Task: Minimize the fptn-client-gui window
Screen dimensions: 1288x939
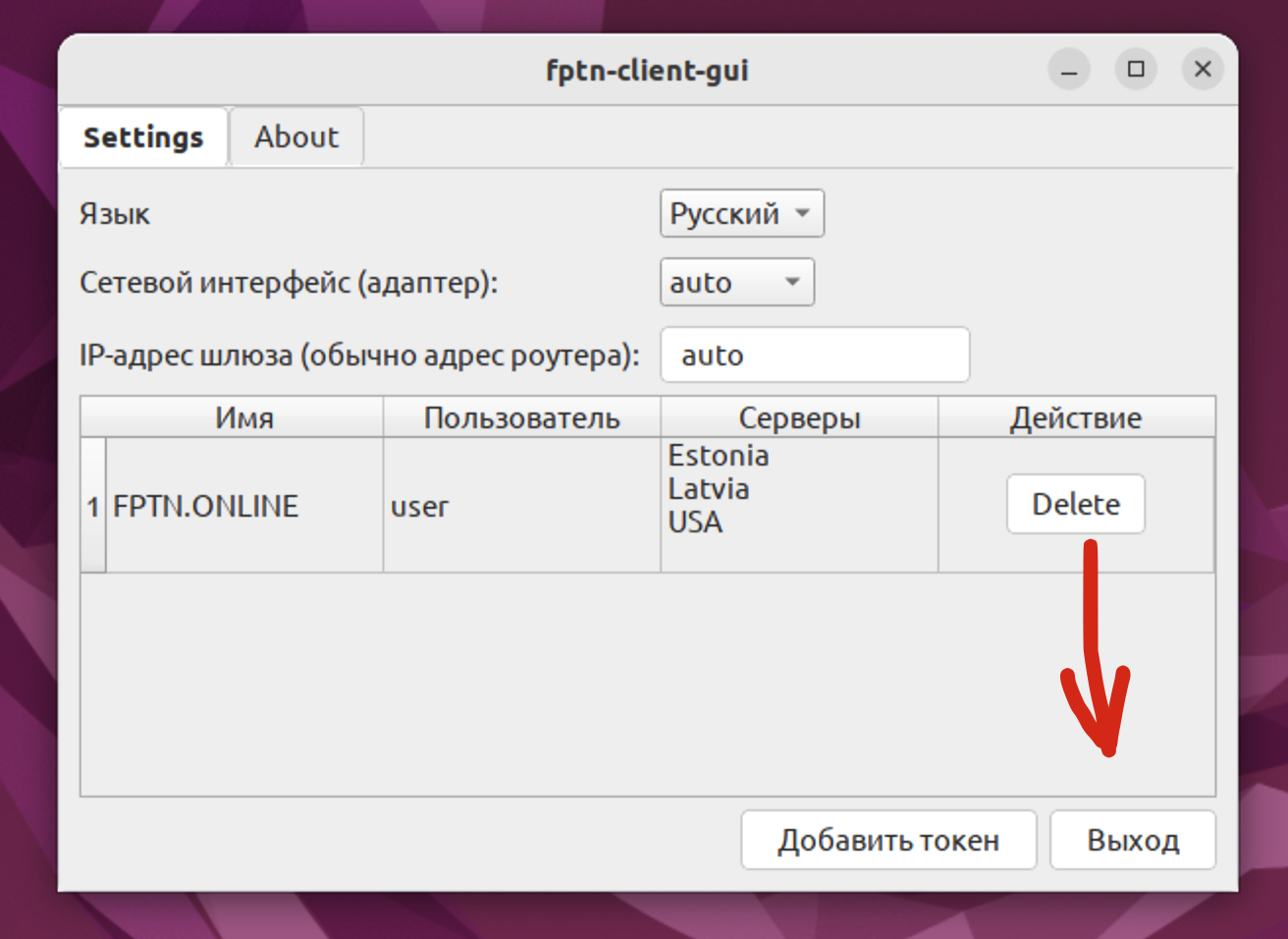Action: 1069,70
